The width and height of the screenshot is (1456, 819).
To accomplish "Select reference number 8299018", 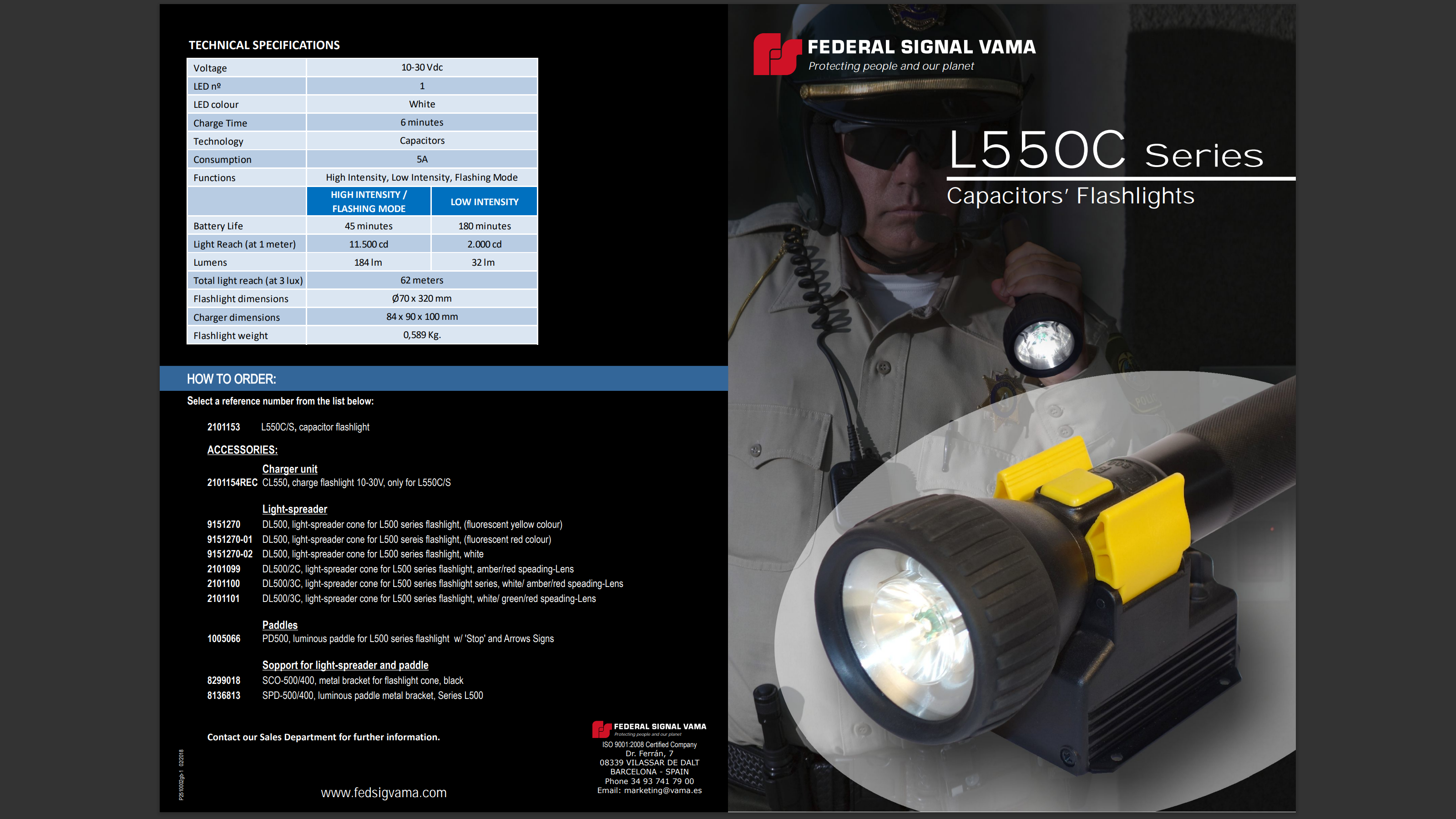I will (223, 680).
